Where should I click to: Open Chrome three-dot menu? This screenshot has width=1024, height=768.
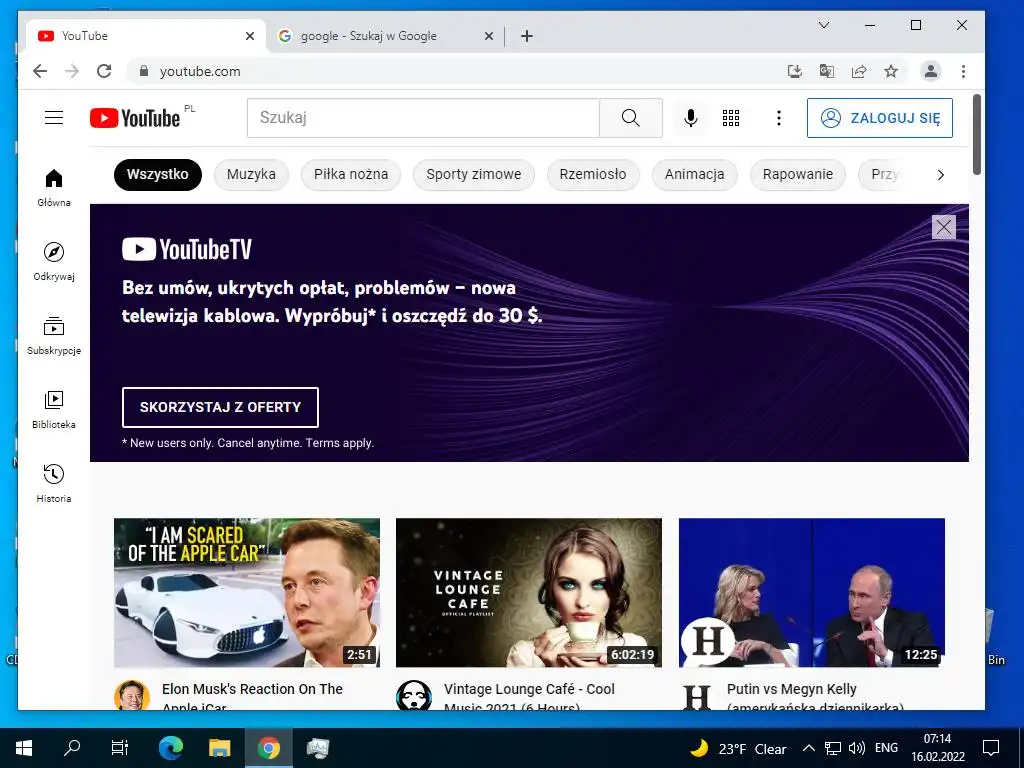[x=963, y=71]
